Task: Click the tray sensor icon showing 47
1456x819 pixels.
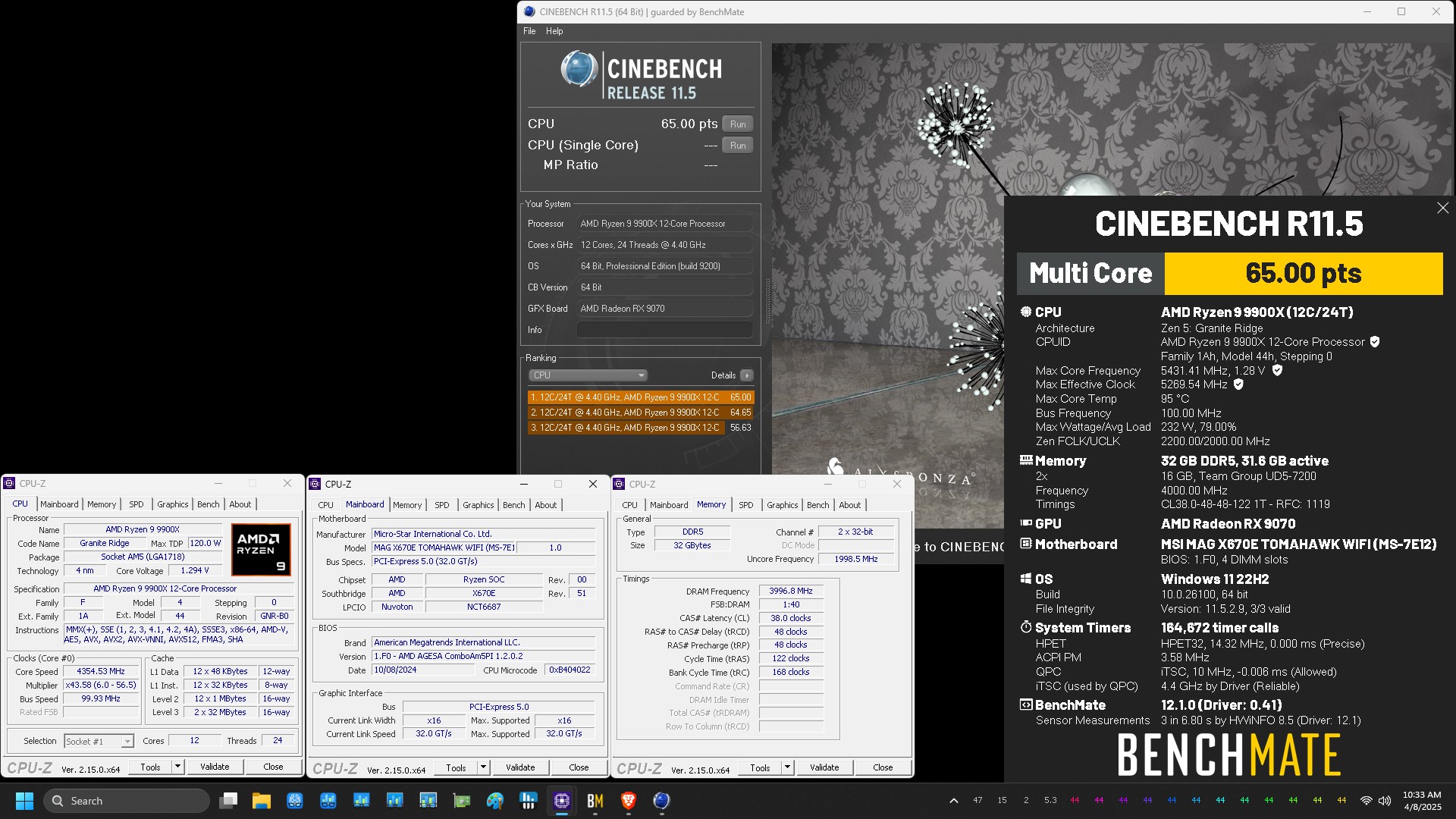Action: (977, 801)
